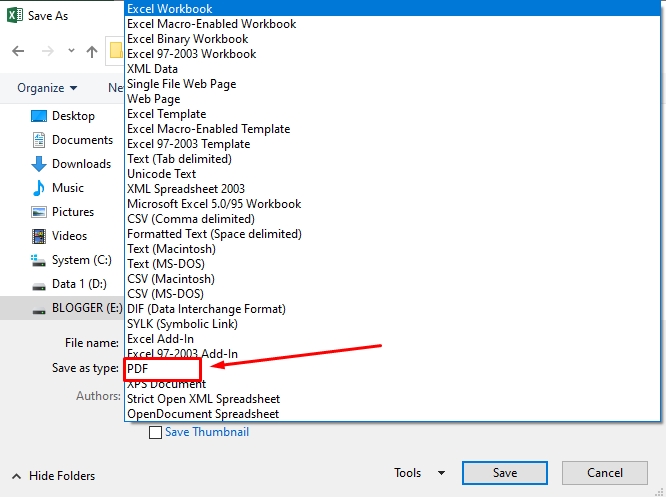Click the Excel app icon in title bar
This screenshot has width=666, height=497.
[15, 16]
